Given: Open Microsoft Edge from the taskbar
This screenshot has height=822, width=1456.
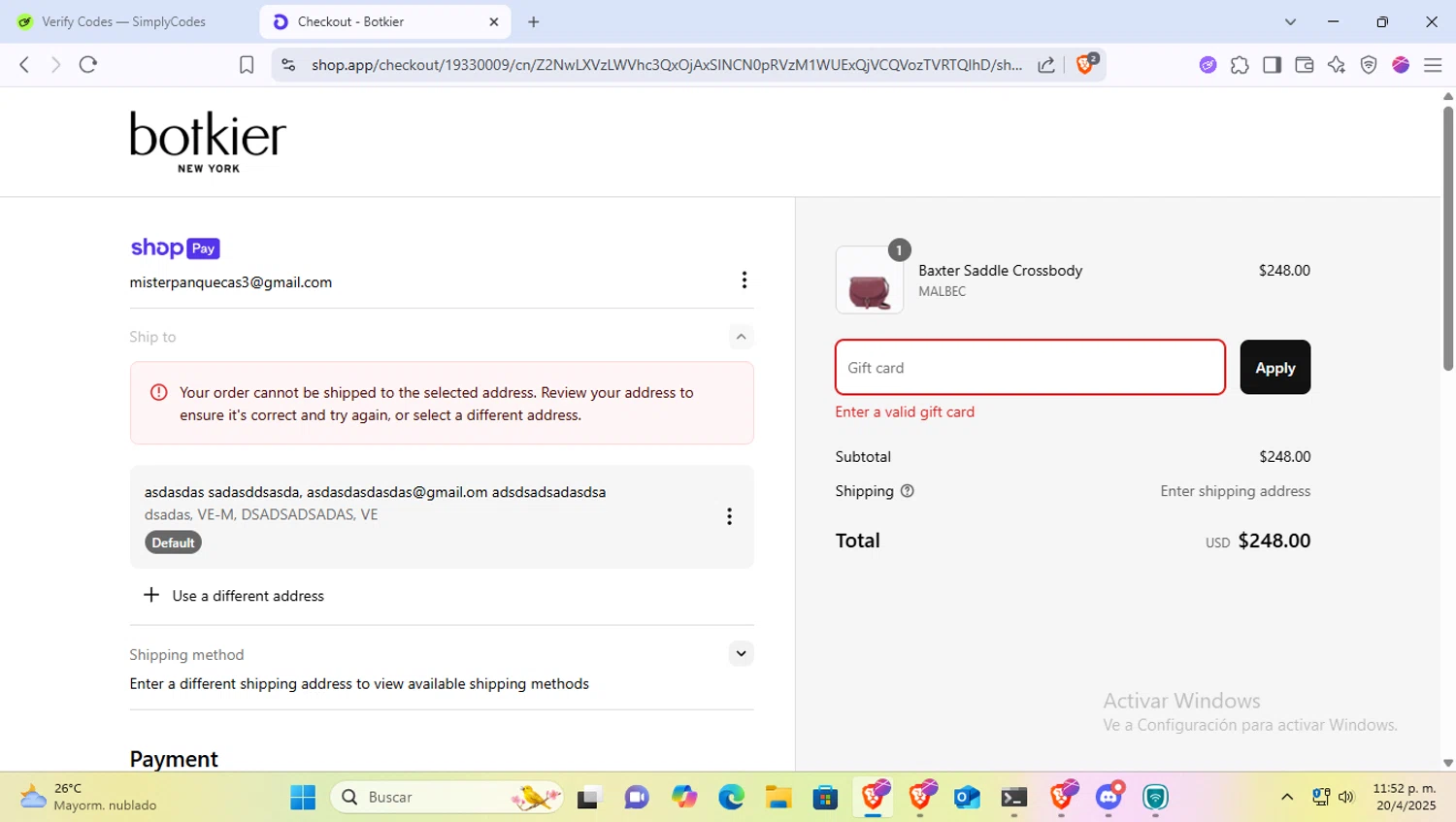Looking at the screenshot, I should (x=731, y=797).
